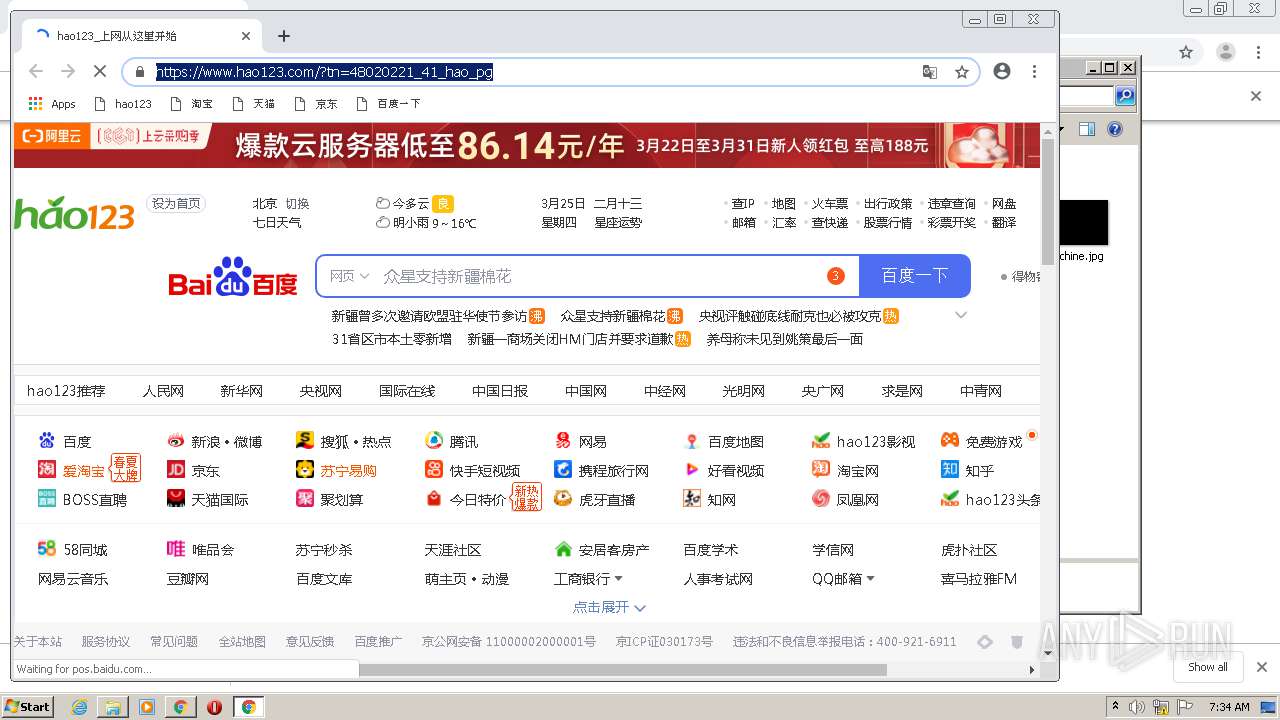Switch to the 中国日报 tab

(500, 391)
